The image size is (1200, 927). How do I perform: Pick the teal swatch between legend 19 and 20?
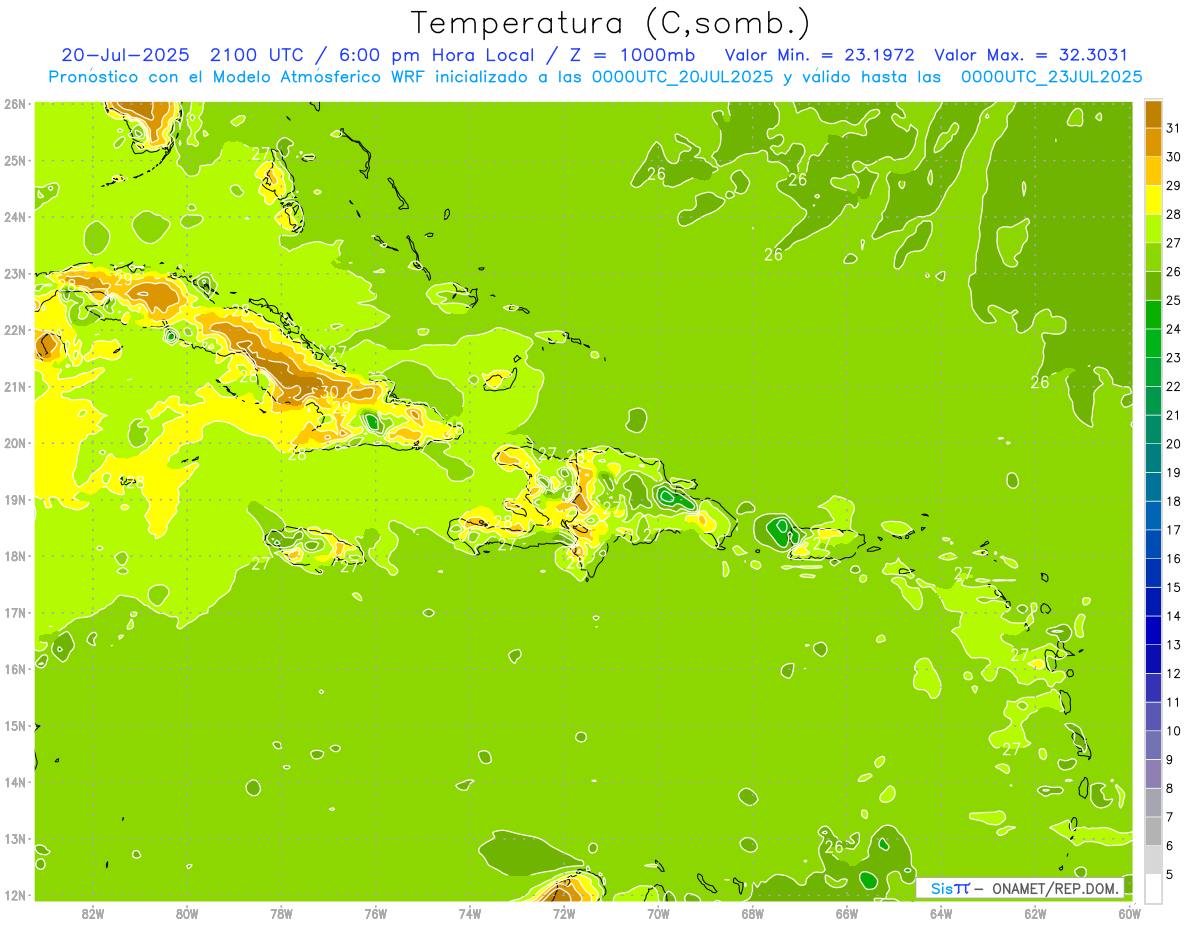1153,458
